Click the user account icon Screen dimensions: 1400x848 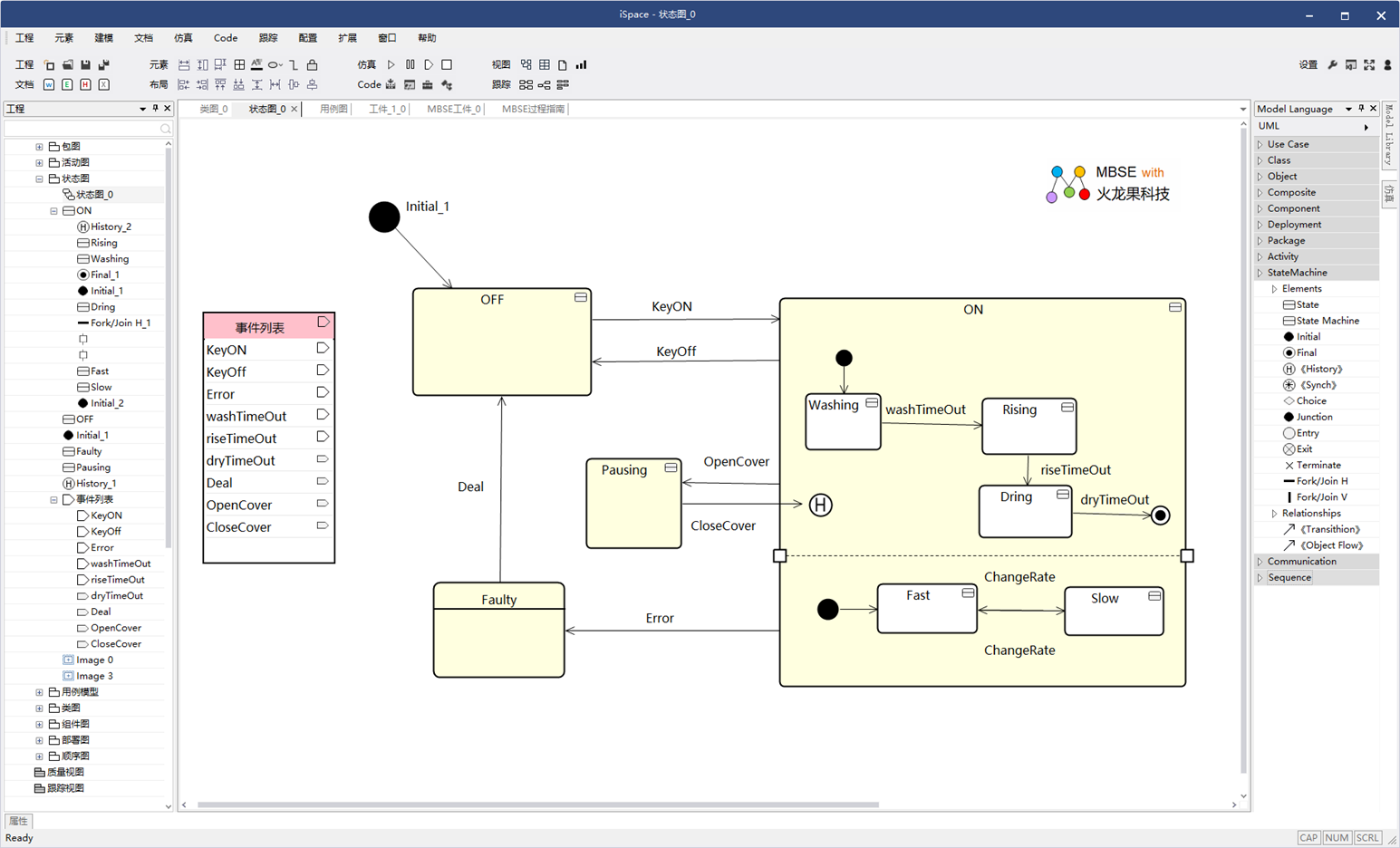1387,65
